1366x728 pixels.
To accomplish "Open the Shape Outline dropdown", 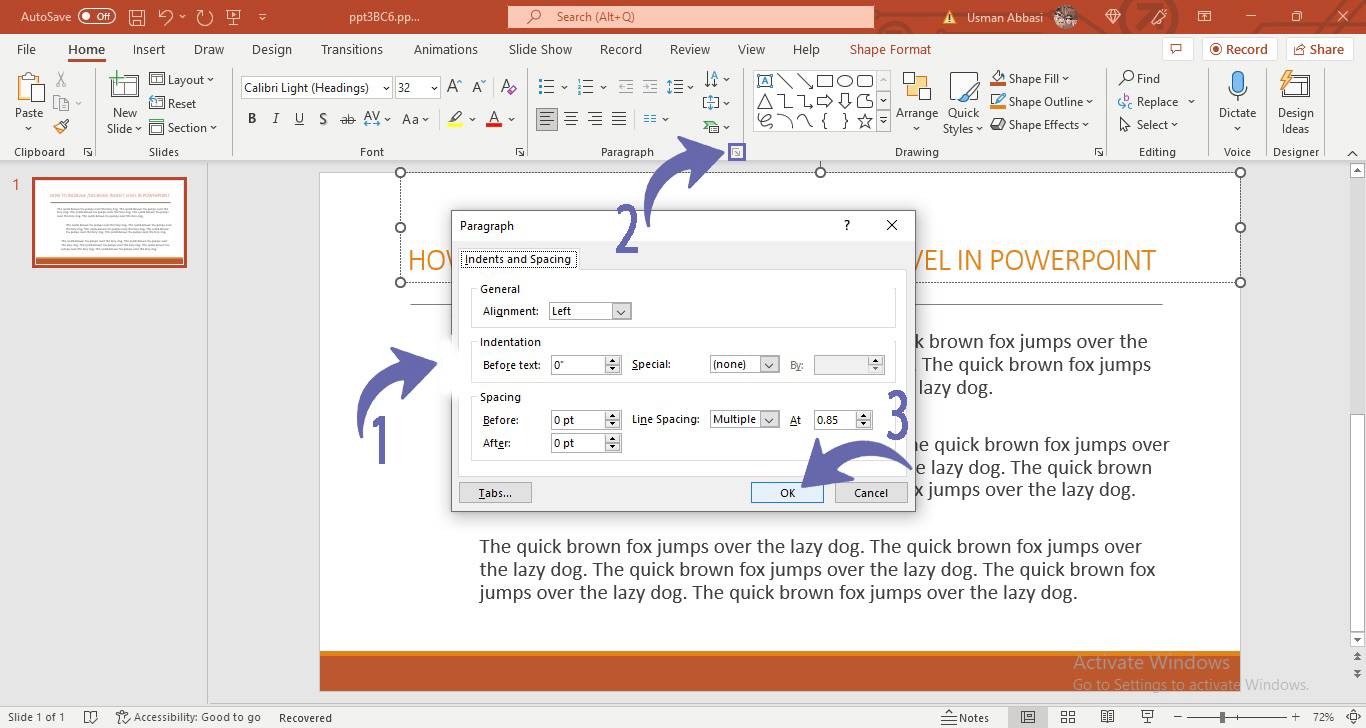I will pos(1042,101).
